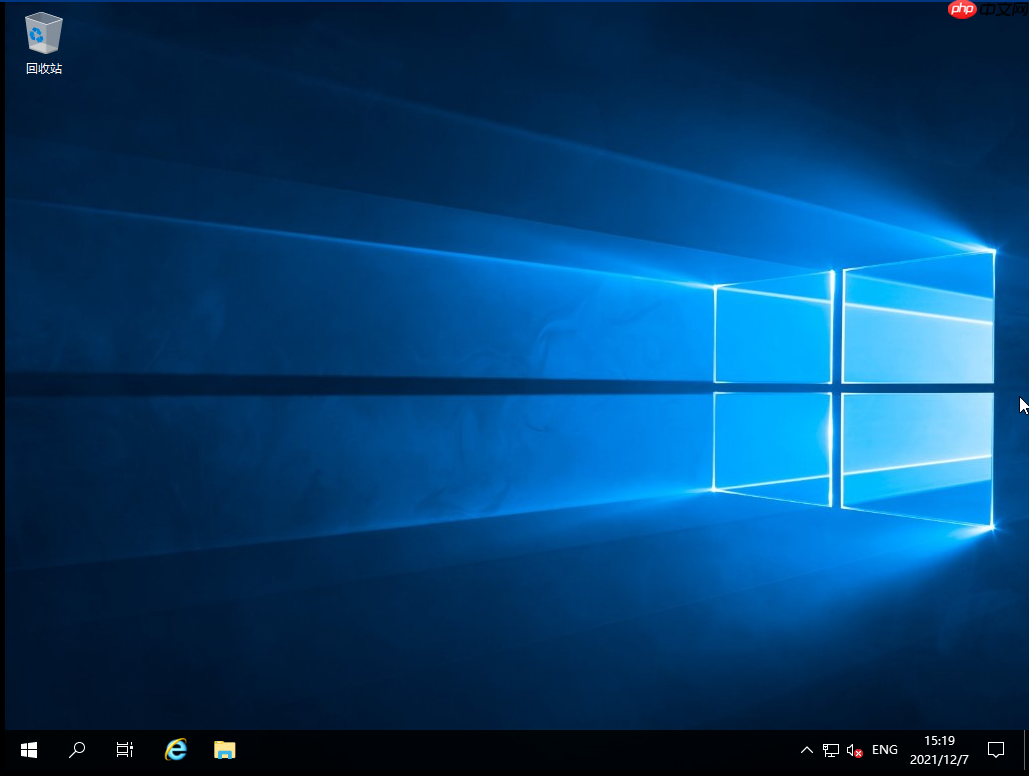This screenshot has height=776, width=1029.
Task: Switch input language from ENG
Action: click(x=885, y=750)
